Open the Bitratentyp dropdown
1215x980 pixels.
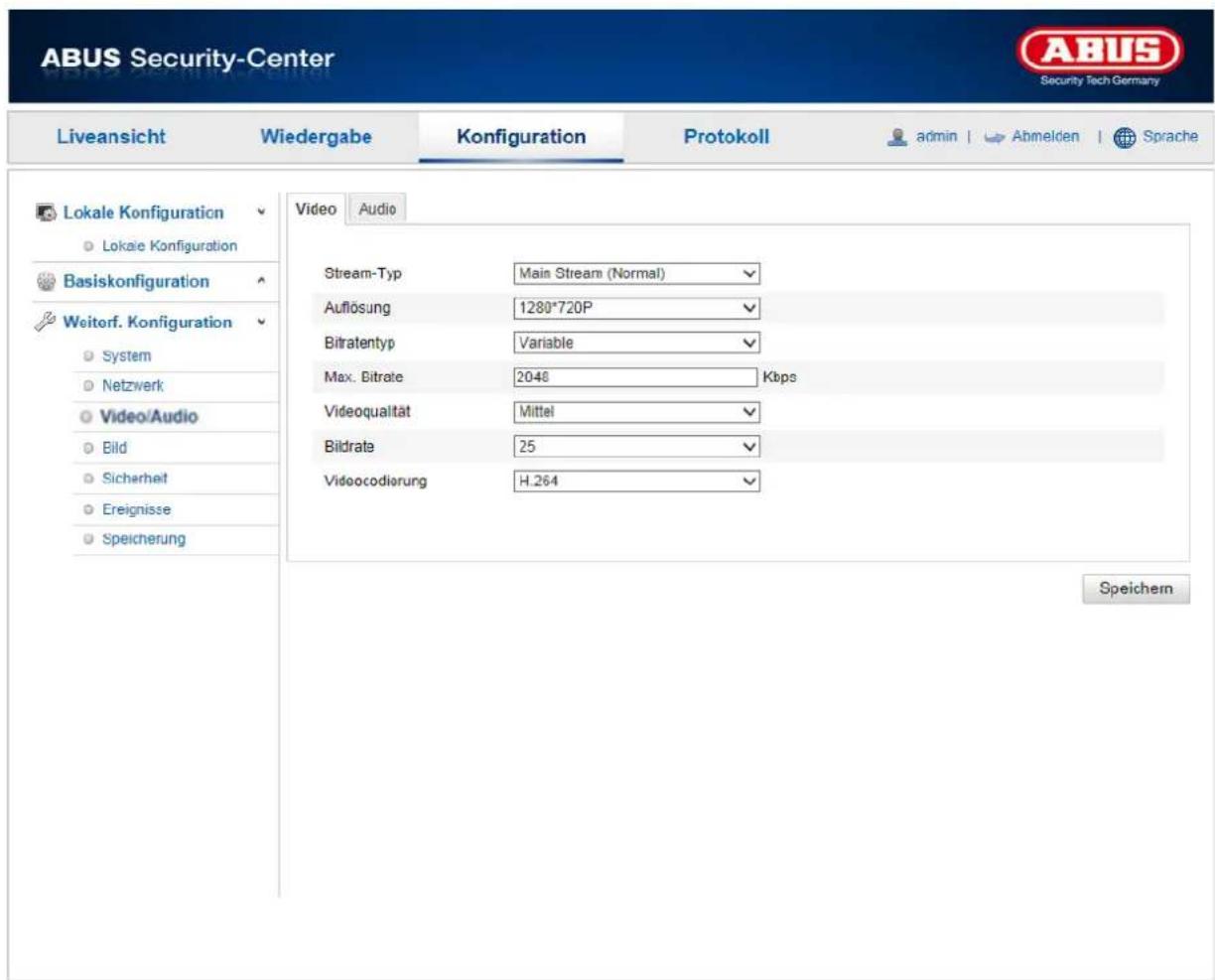pos(636,343)
